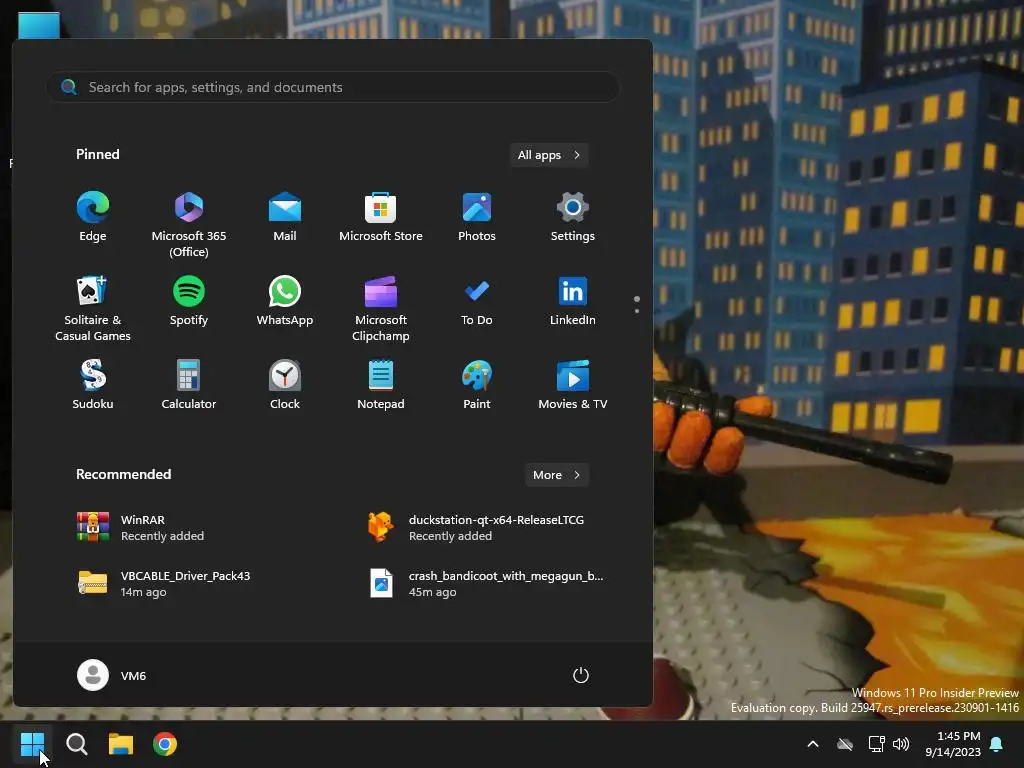Click the power button
Screen dimensions: 1024x768
[x=581, y=675]
